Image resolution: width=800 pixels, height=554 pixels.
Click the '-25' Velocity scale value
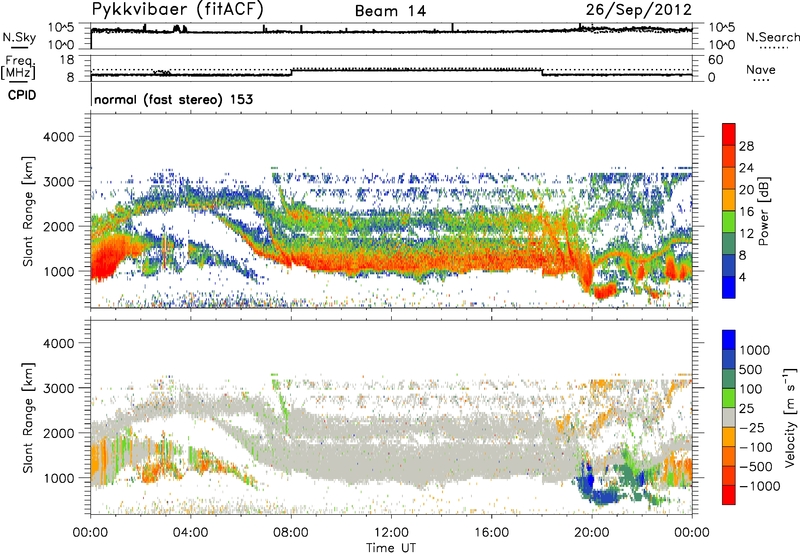click(752, 427)
